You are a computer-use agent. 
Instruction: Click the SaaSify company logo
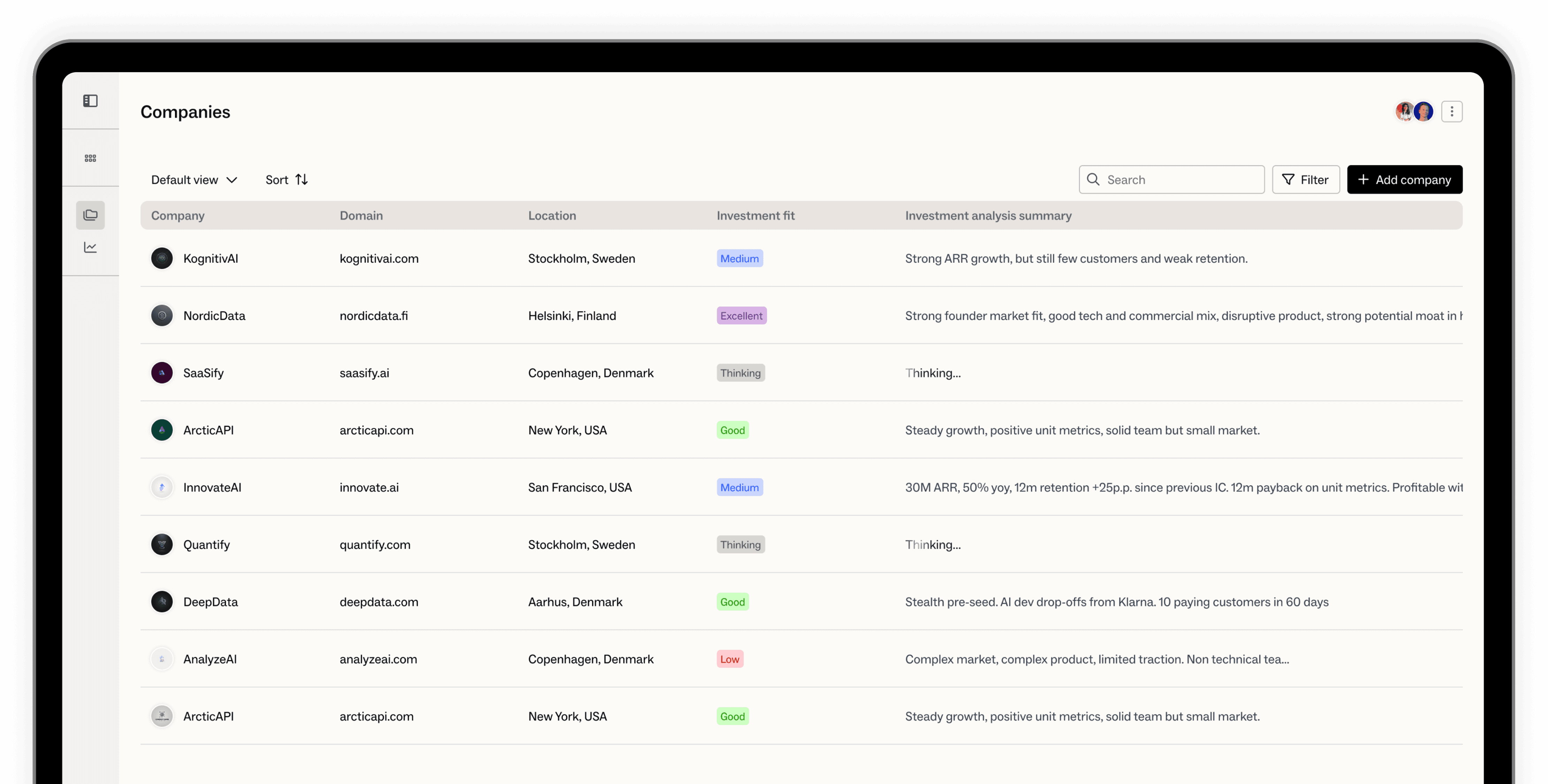click(162, 372)
